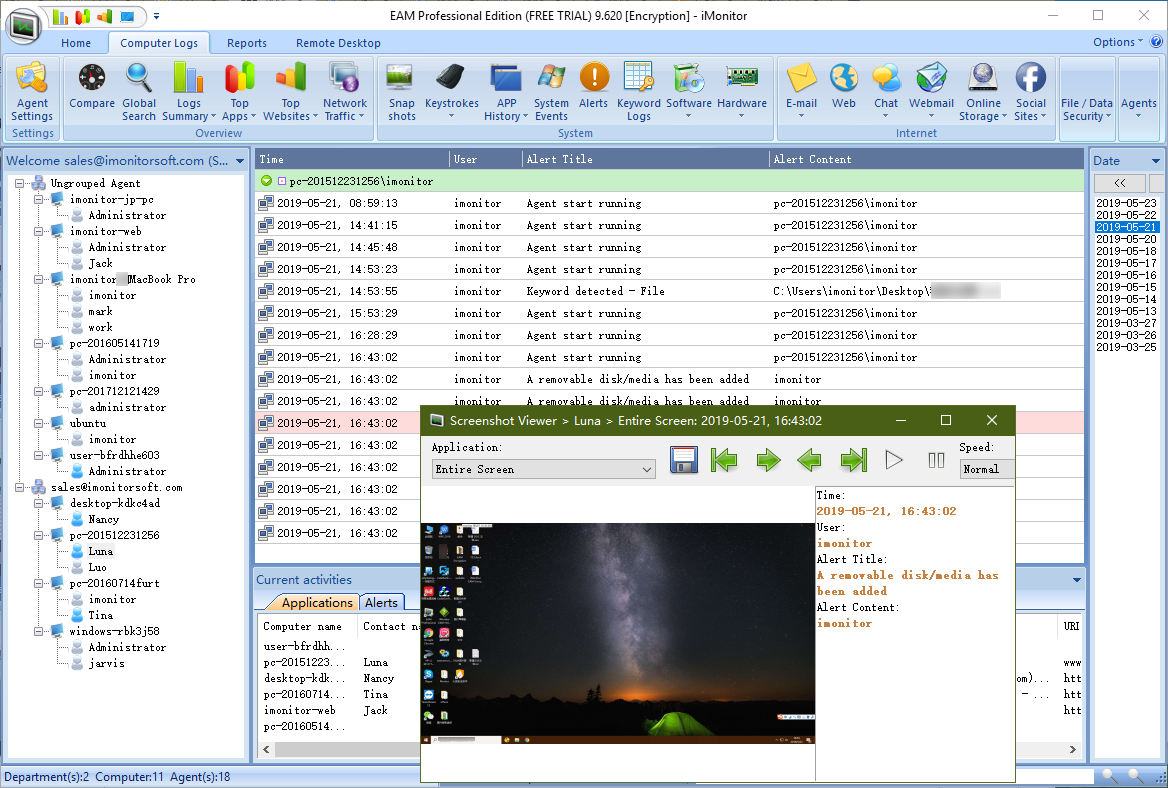Open E-mail logs
Screen dimensions: 1168x788
(x=802, y=92)
